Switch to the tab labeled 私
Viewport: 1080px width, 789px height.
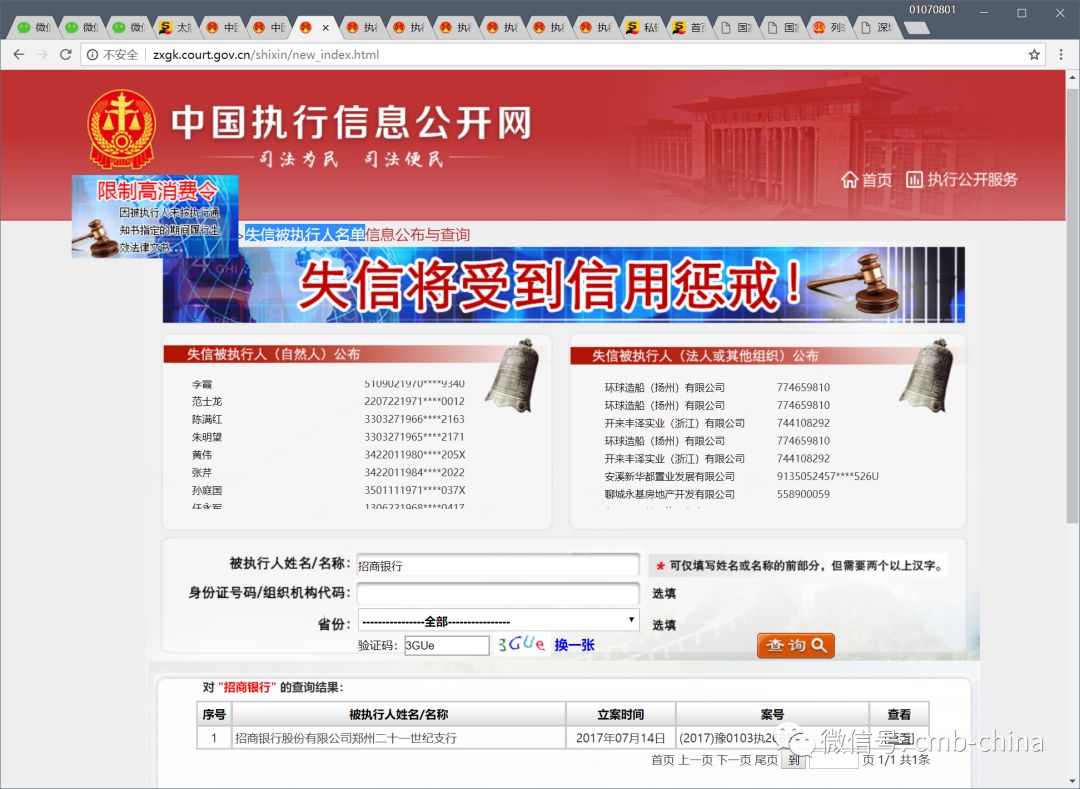point(643,28)
